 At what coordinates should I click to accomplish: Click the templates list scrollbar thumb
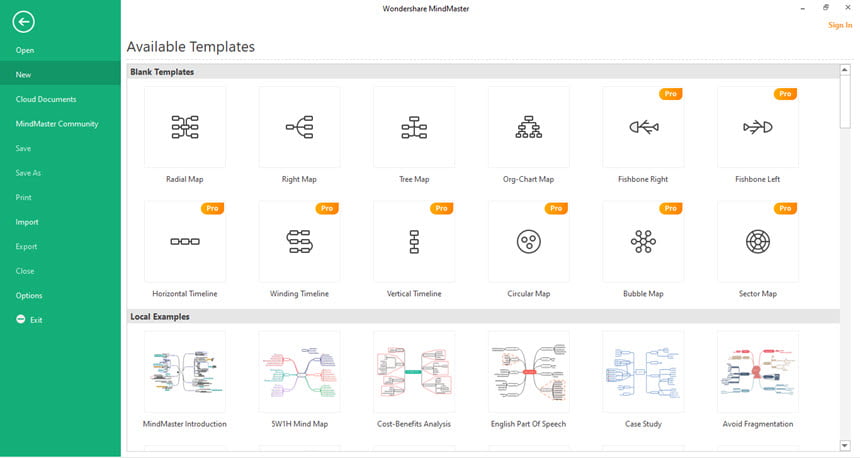pos(845,102)
